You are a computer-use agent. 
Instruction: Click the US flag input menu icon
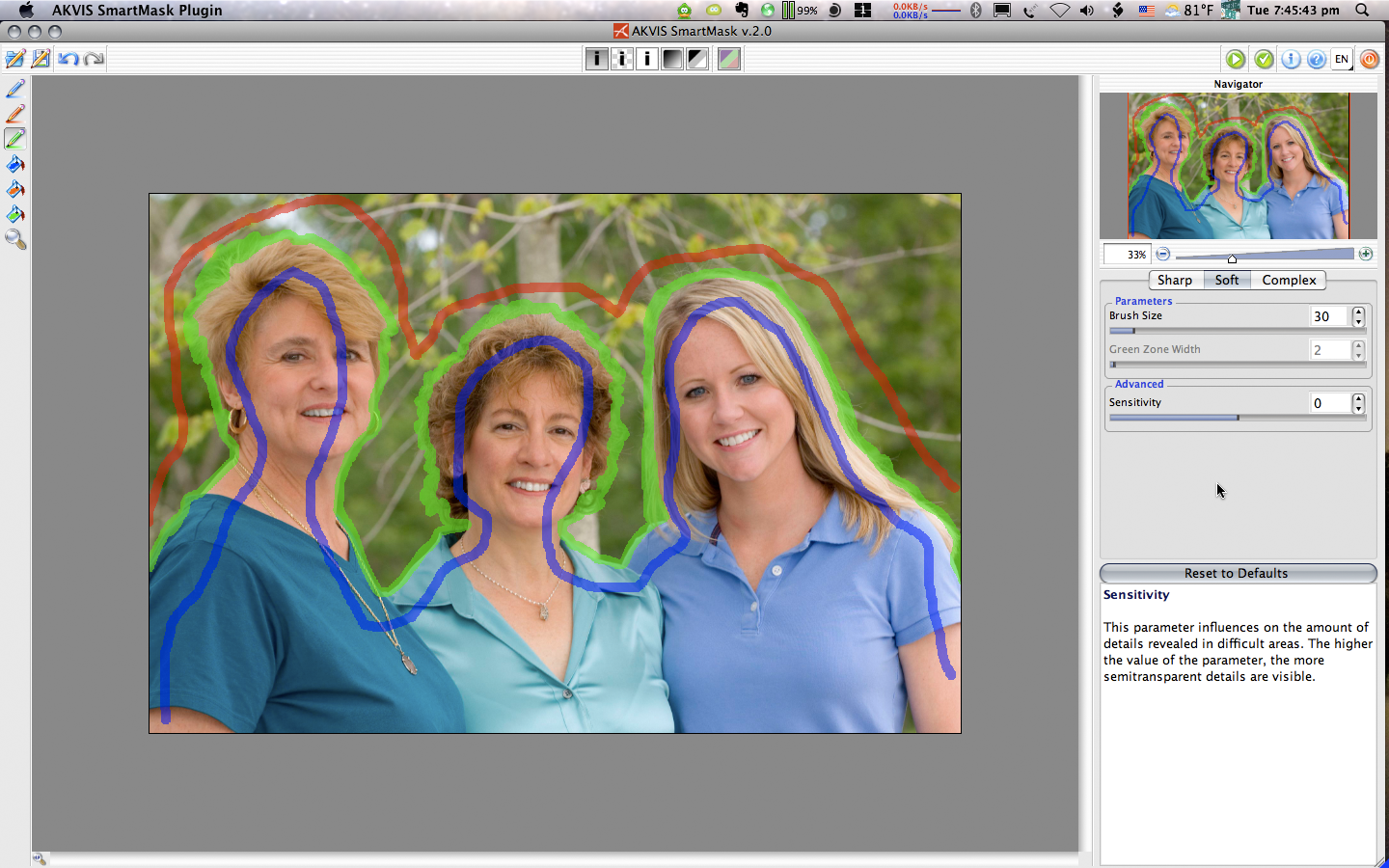(x=1147, y=11)
